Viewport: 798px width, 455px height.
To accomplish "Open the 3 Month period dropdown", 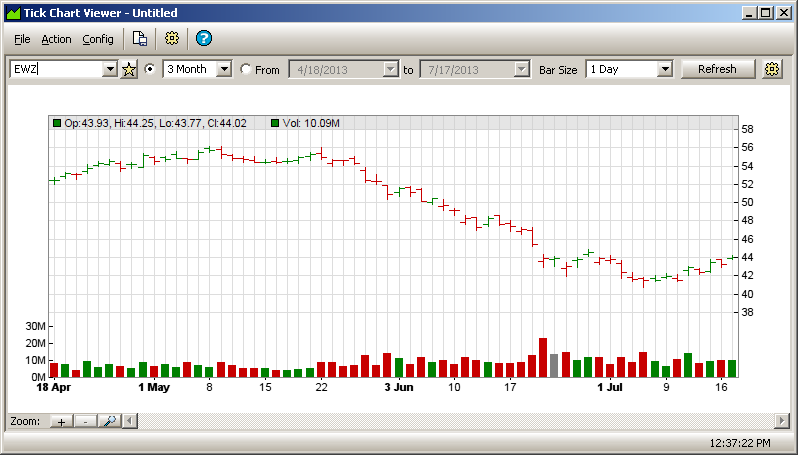I will click(224, 69).
